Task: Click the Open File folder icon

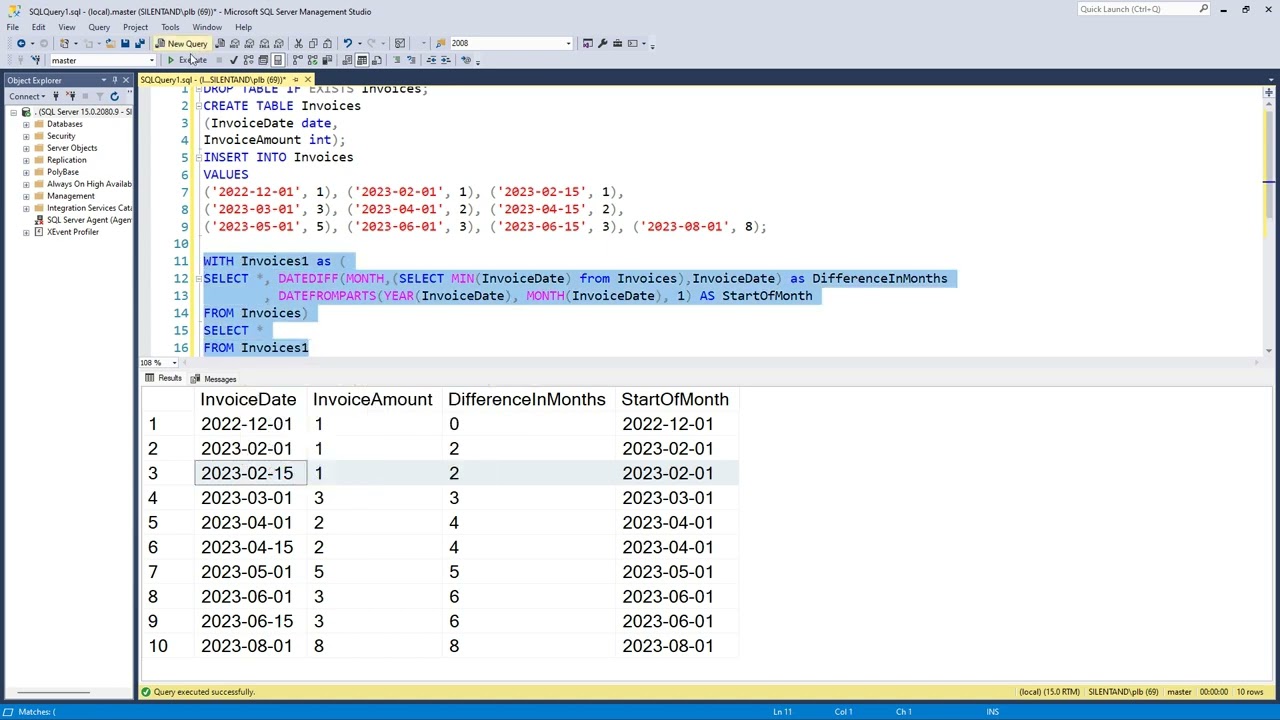Action: [x=110, y=43]
